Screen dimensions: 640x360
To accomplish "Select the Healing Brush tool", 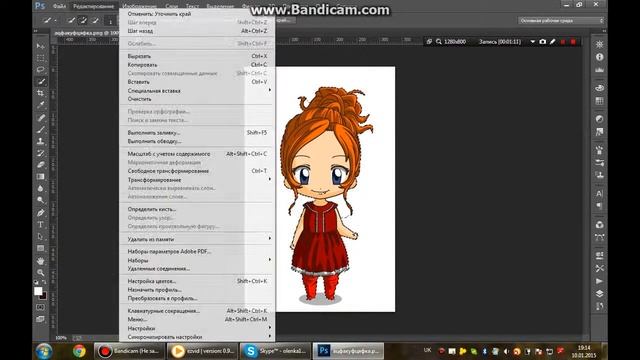I will click(40, 118).
